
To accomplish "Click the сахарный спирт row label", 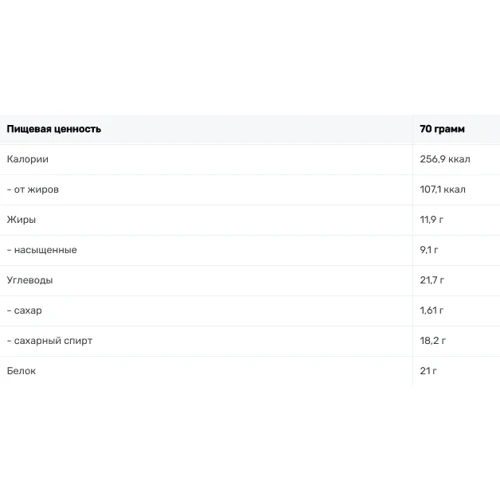I will tap(50, 341).
